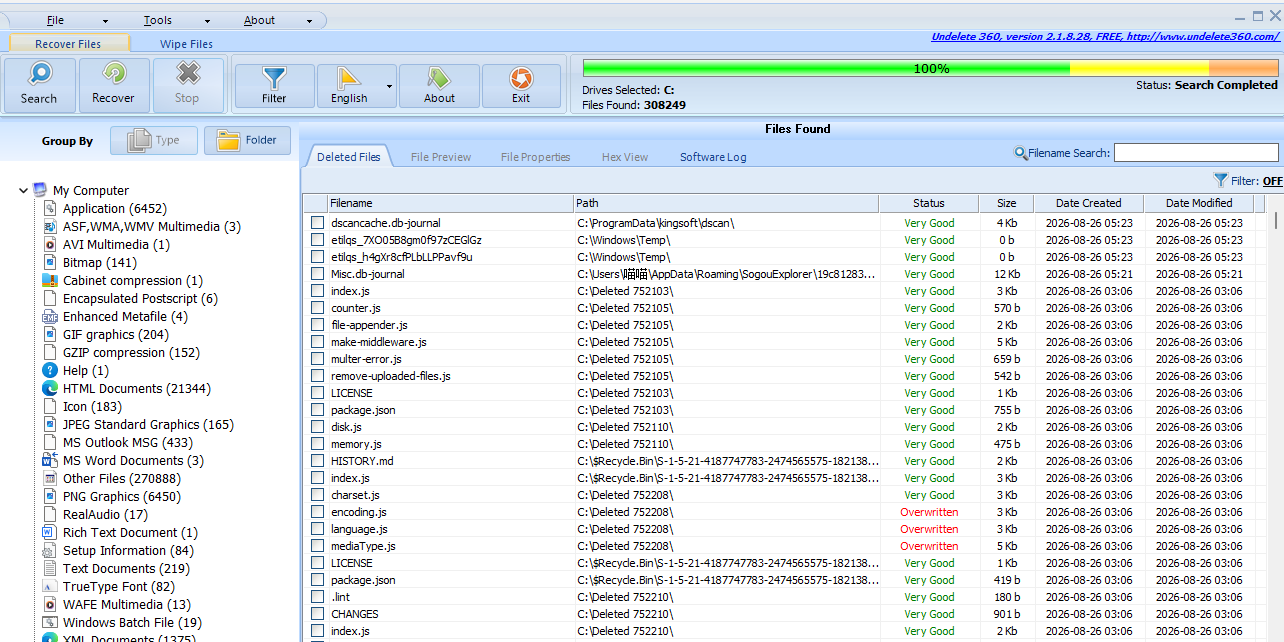Click the 100% scan progress bar
This screenshot has height=642, width=1284.
(931, 68)
